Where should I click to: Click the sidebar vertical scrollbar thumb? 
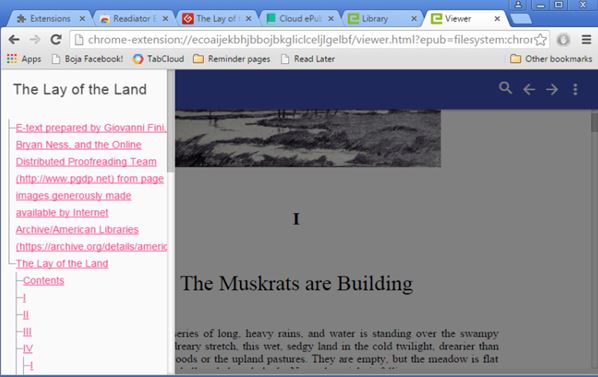[170, 121]
